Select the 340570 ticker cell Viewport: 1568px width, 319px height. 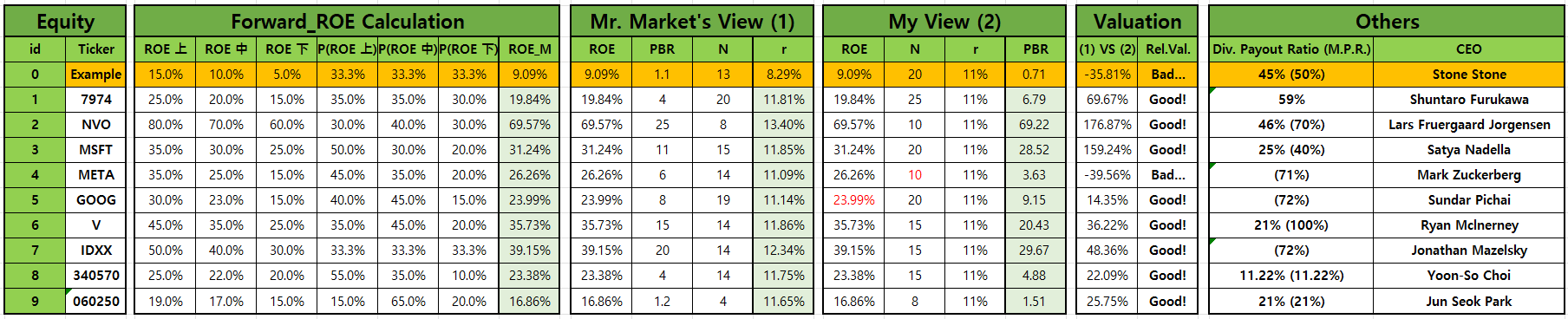tap(95, 276)
